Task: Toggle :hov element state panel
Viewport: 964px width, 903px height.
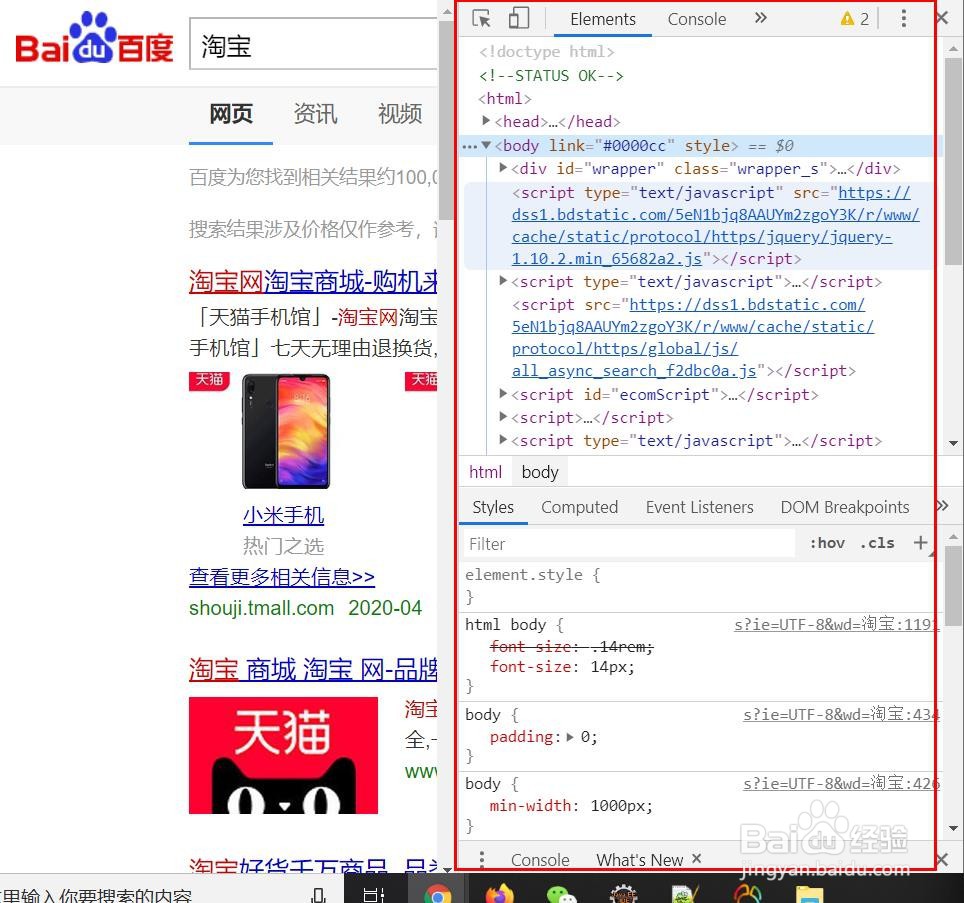Action: click(x=826, y=543)
